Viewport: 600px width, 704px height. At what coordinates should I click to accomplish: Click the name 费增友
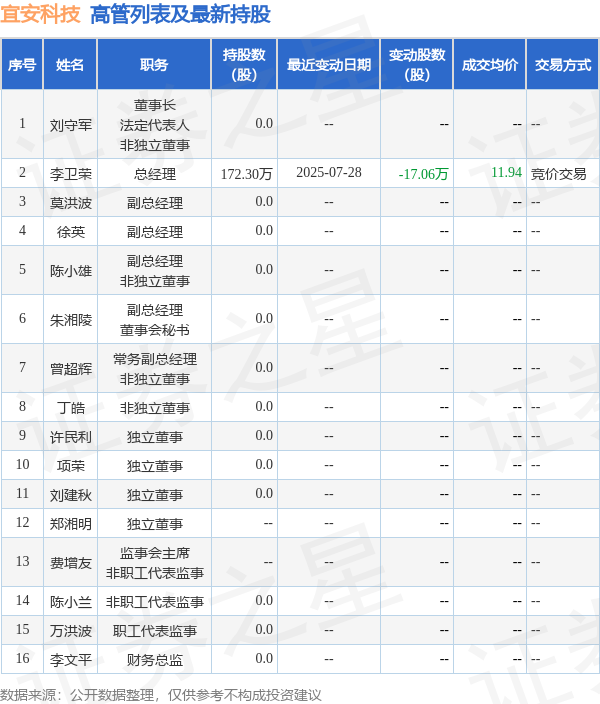click(71, 563)
